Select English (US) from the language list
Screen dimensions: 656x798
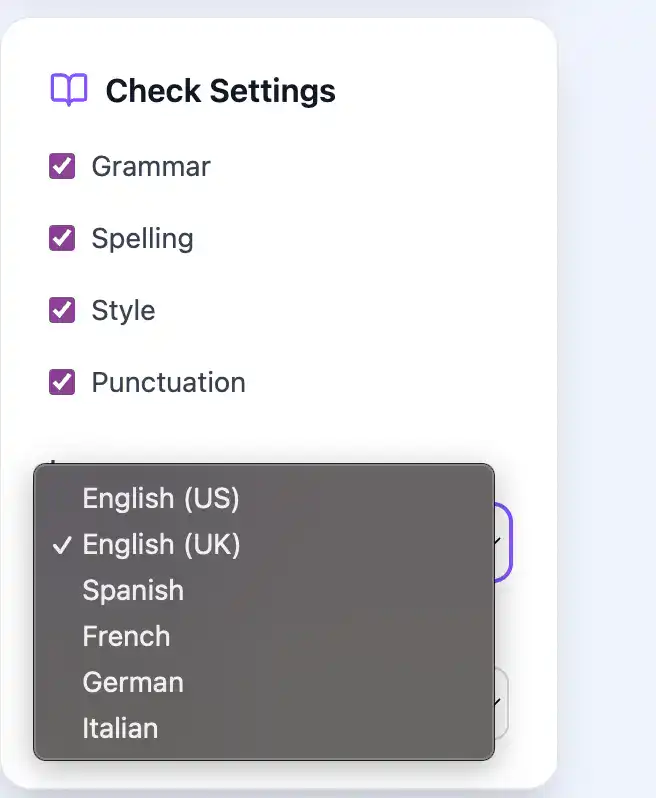(161, 498)
